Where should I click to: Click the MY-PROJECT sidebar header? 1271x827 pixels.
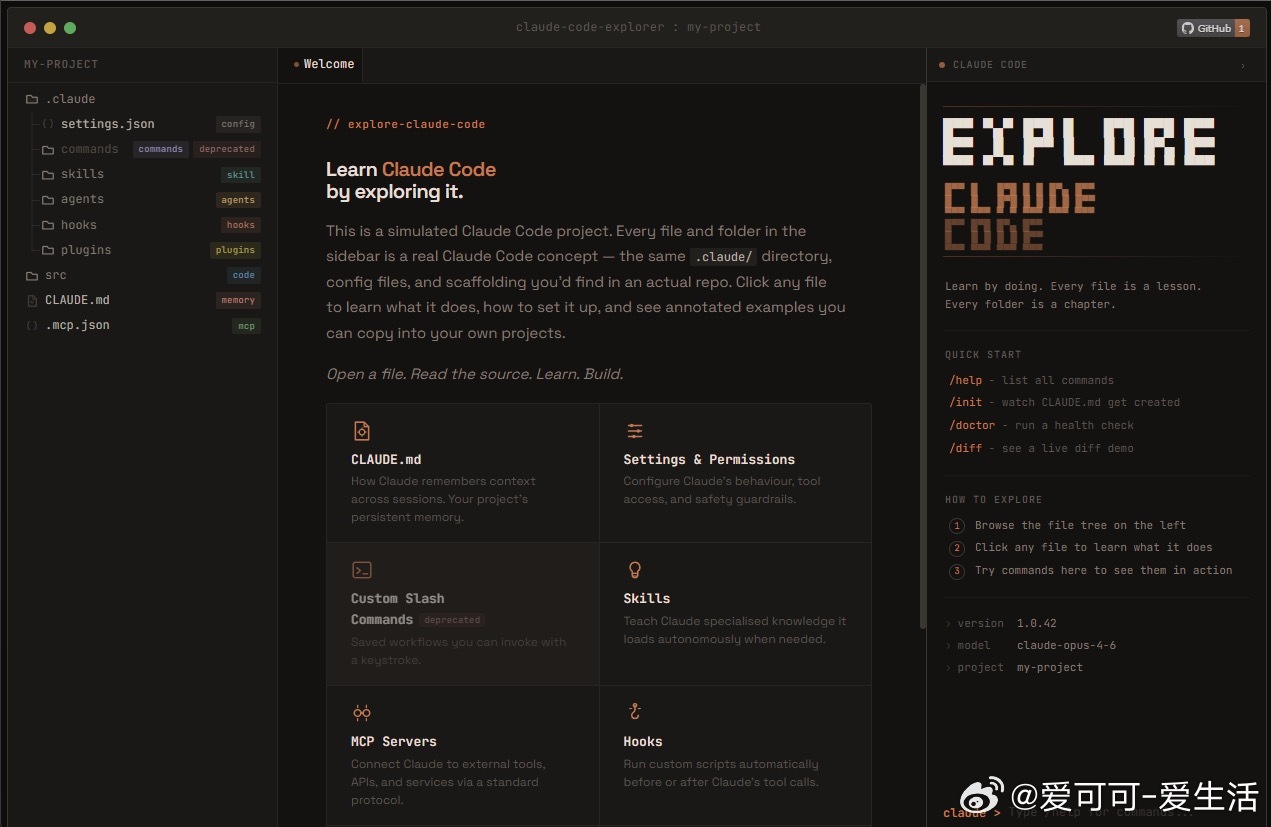point(61,64)
